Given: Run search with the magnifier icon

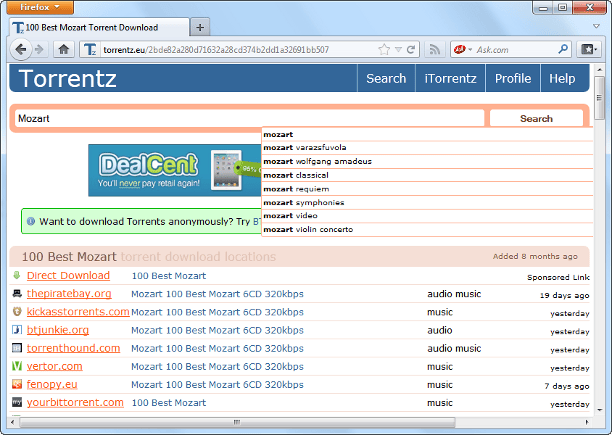Looking at the screenshot, I should [x=563, y=49].
